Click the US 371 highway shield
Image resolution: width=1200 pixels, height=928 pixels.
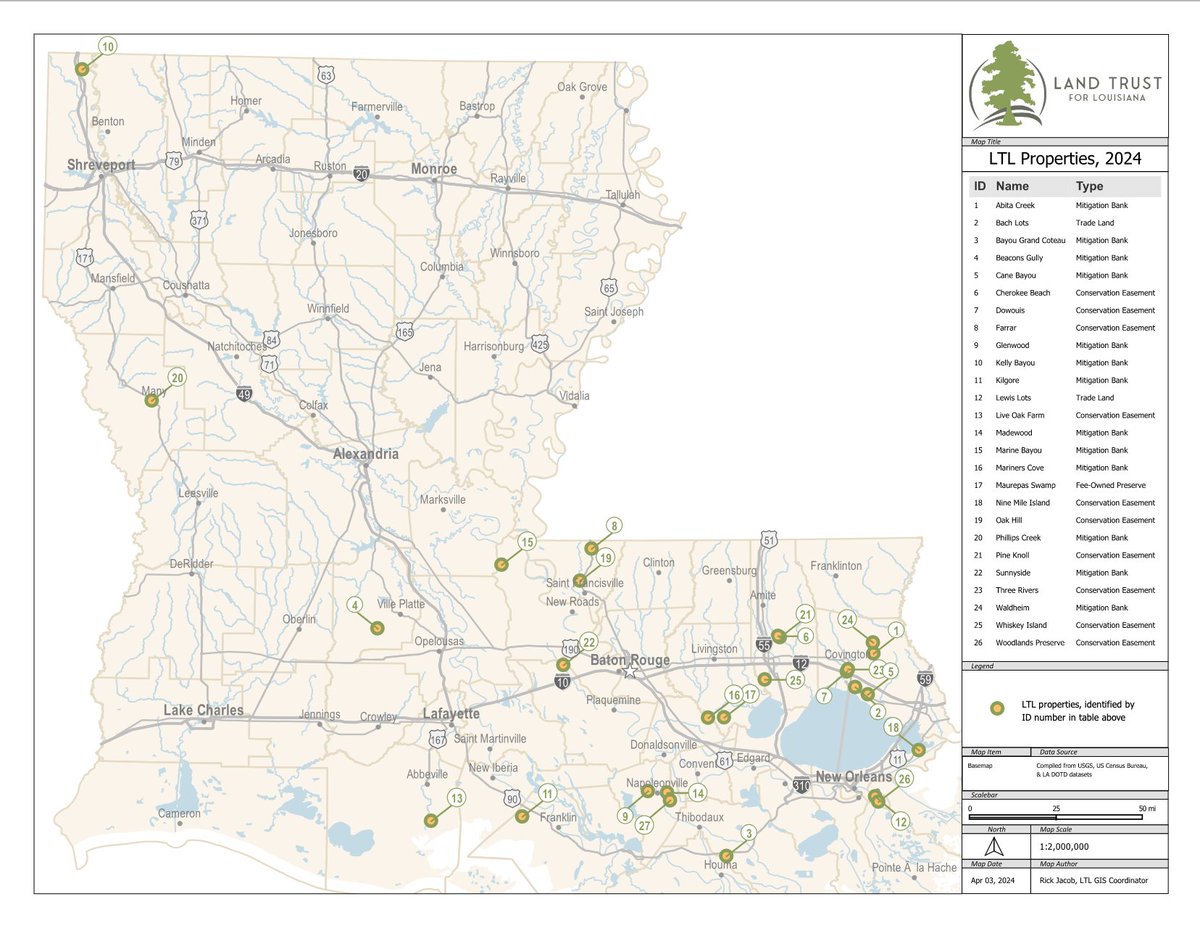[x=199, y=219]
